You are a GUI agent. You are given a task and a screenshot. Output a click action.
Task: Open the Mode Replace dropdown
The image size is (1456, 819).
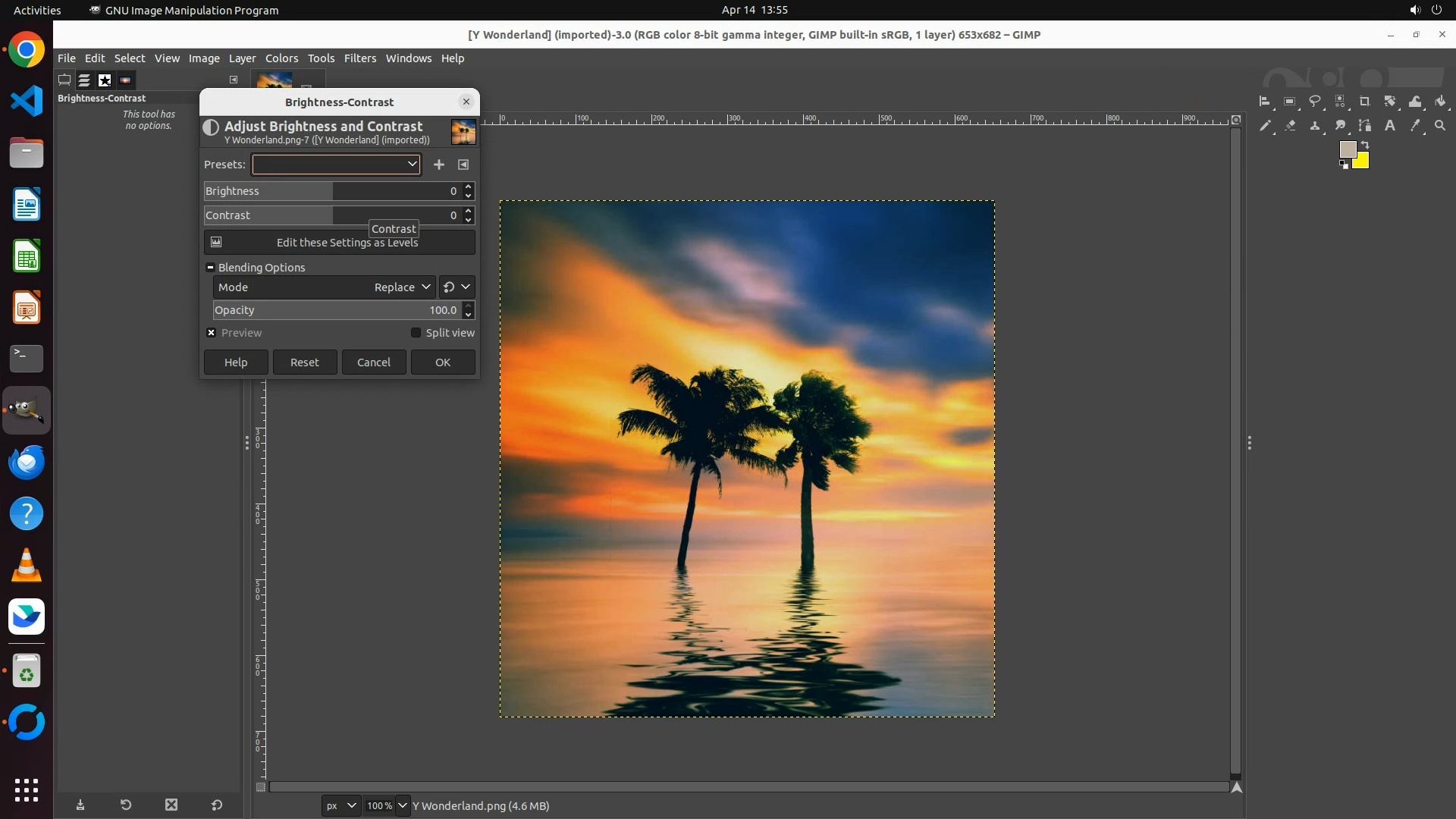point(402,287)
